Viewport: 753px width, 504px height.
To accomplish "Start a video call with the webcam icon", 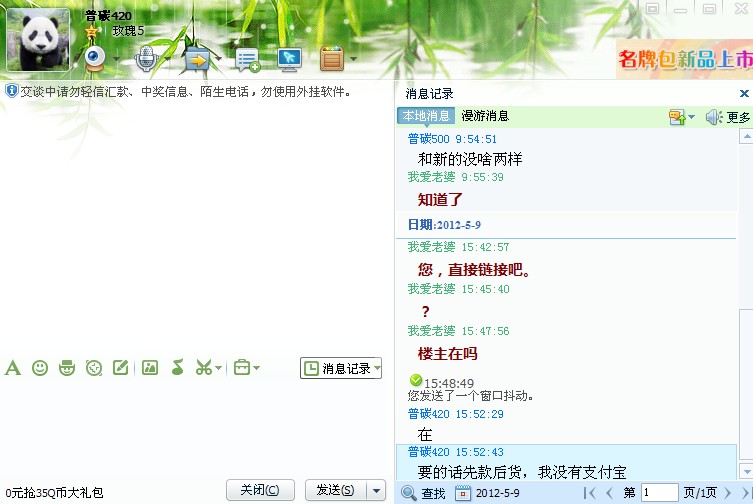I will (x=96, y=59).
